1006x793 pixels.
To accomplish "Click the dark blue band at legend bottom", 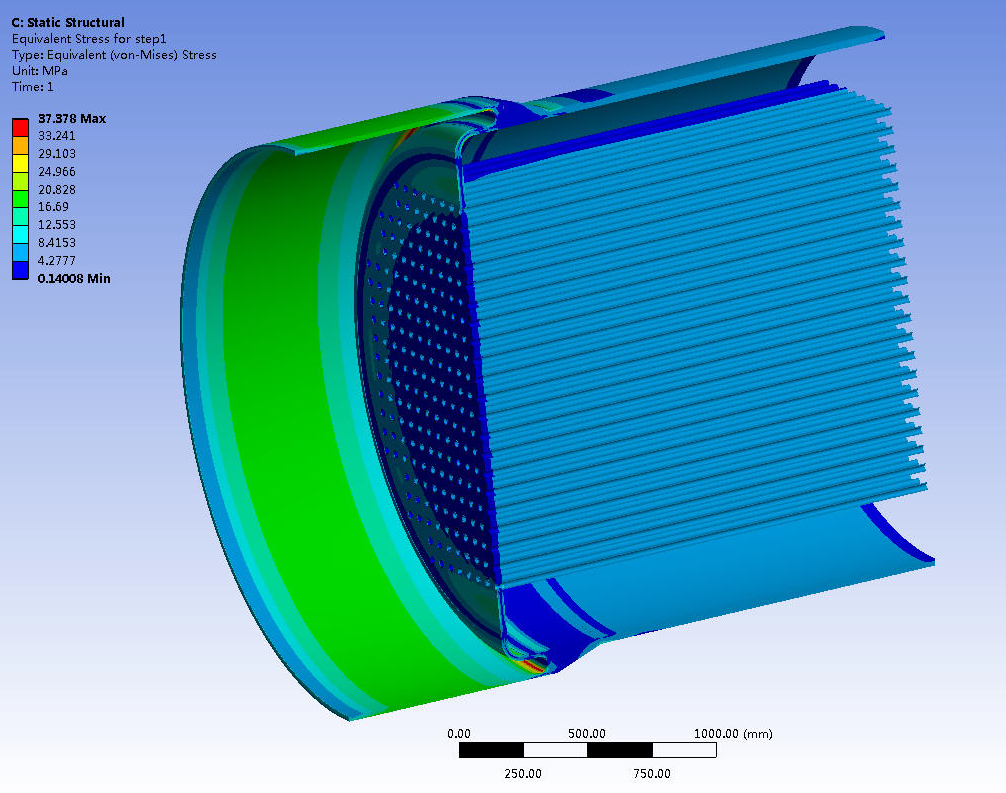I will (20, 269).
